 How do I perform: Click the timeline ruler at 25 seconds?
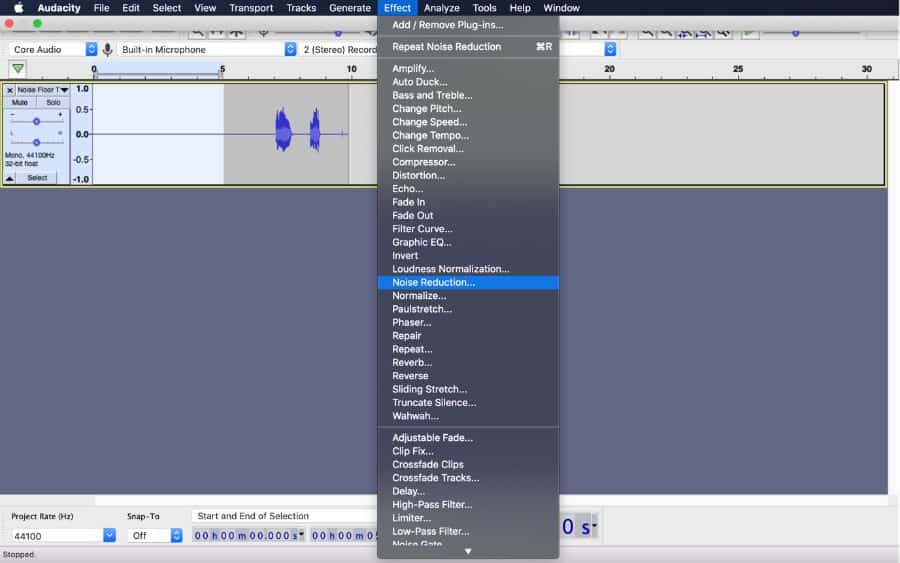tap(738, 69)
